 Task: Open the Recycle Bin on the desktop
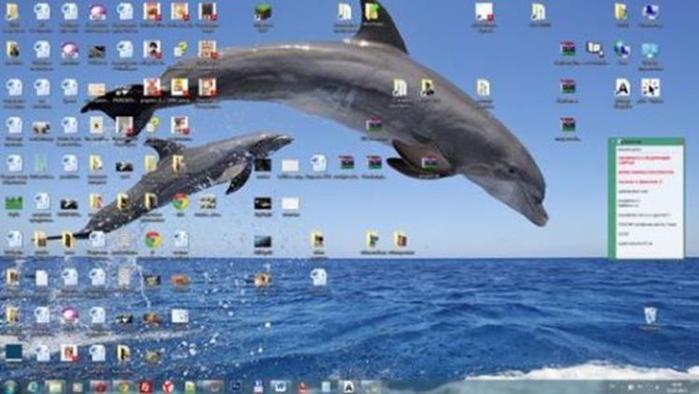[650, 316]
